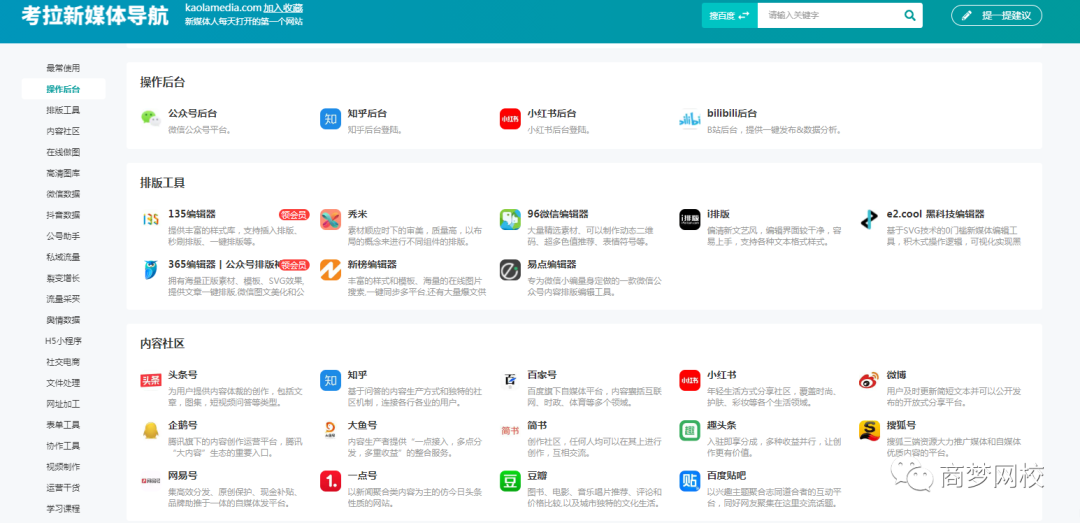Select 最常使用 sidebar entry
The width and height of the screenshot is (1080, 523).
point(63,68)
